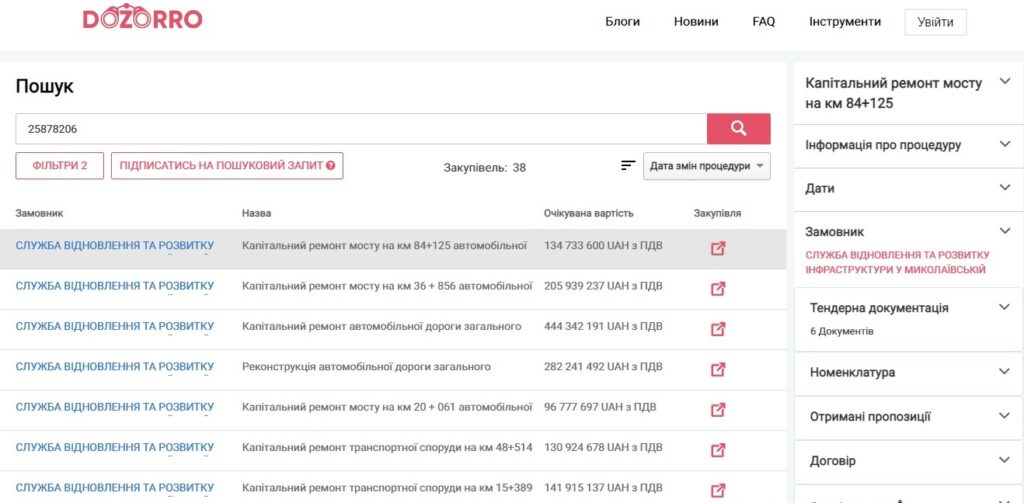Open external link for 96 777 697 UAH tender
Screen dimensions: 1024x503
717,409
